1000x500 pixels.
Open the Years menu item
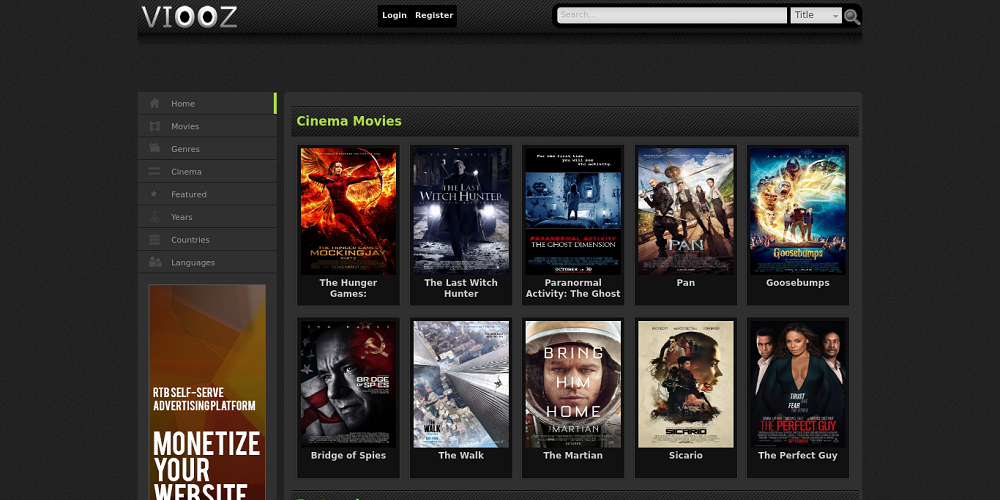click(x=207, y=217)
